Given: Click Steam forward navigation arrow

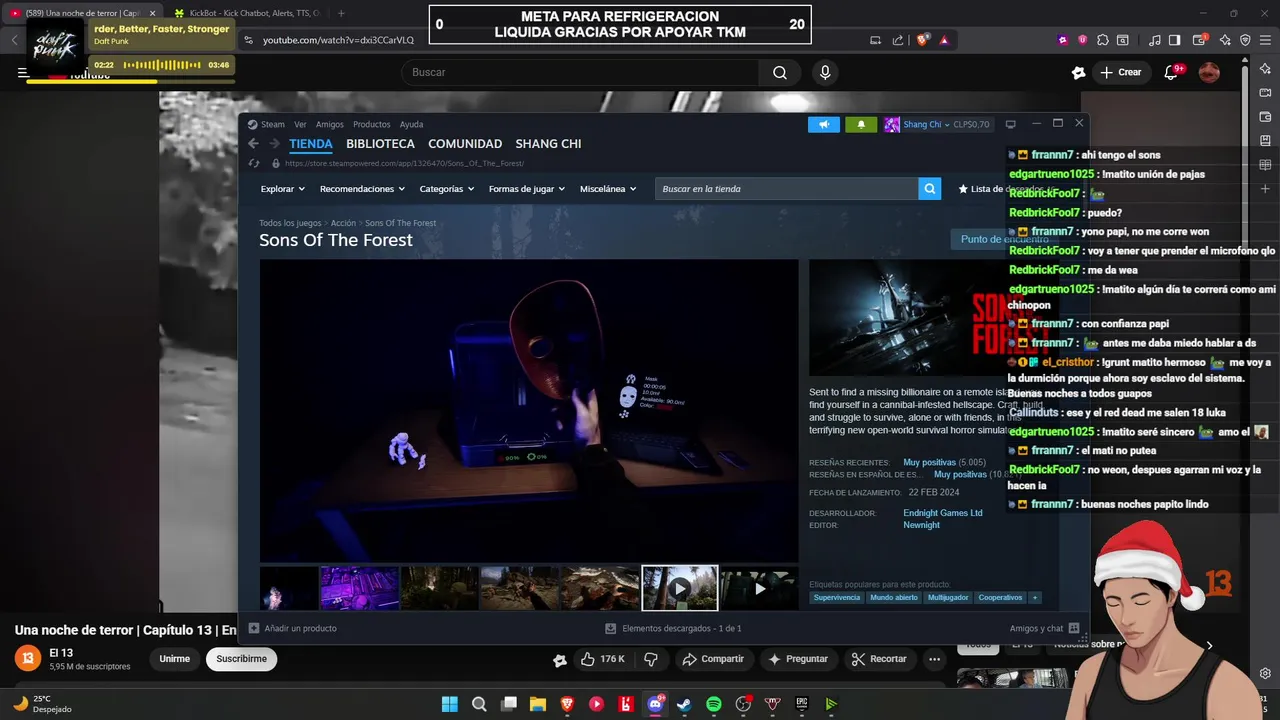Looking at the screenshot, I should click(x=274, y=144).
